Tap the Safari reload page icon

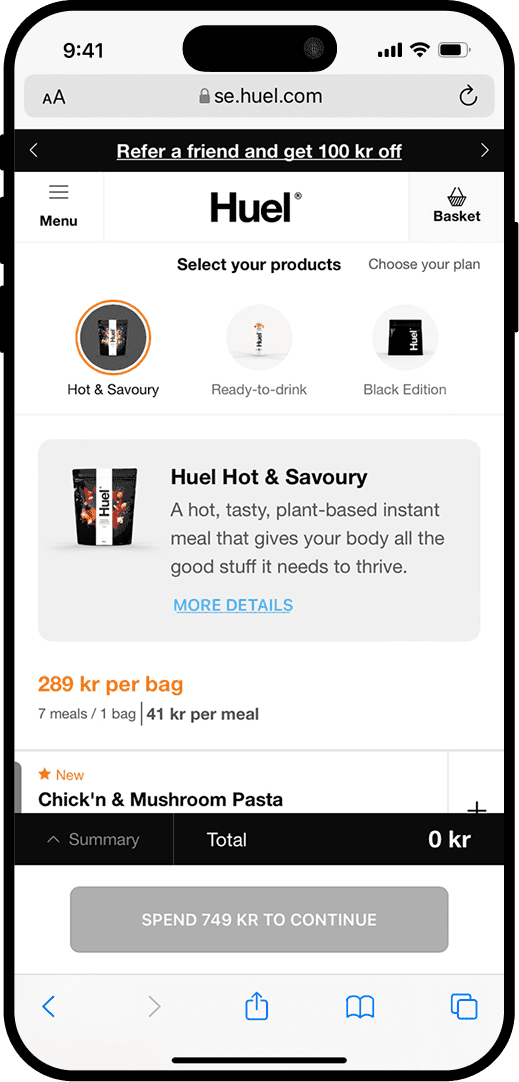coord(468,97)
